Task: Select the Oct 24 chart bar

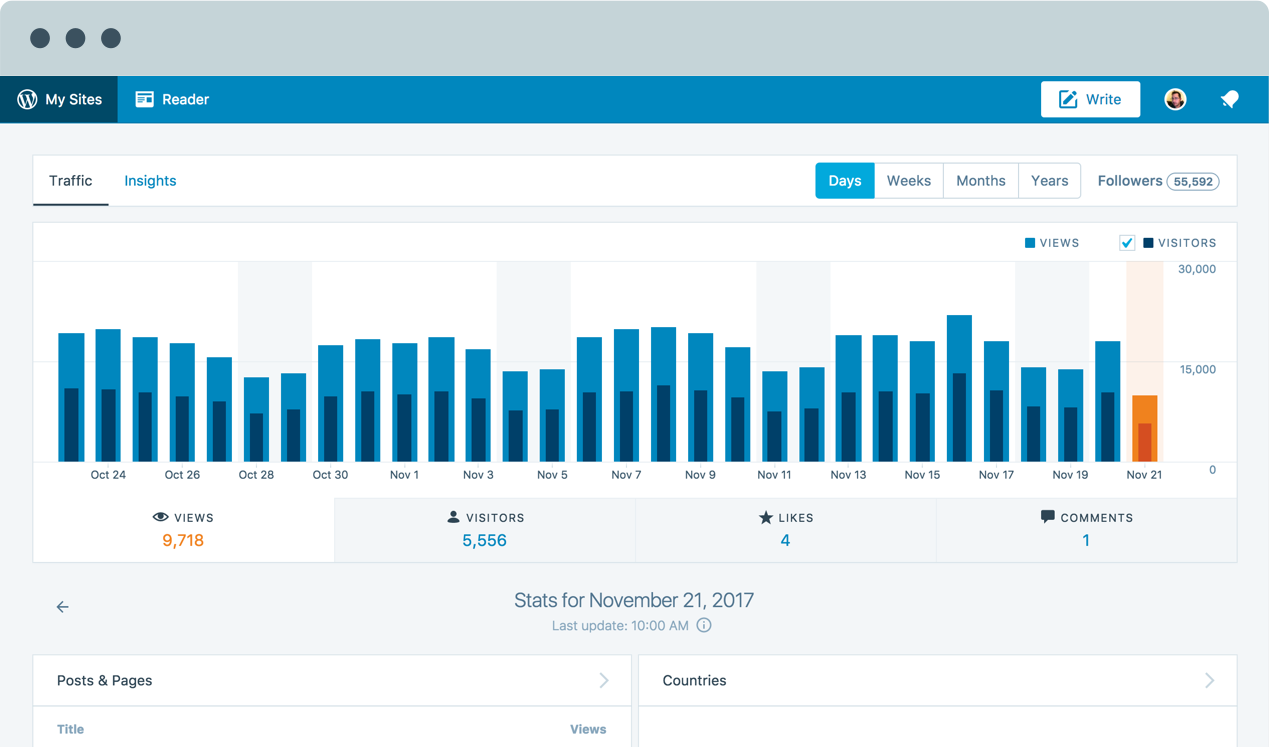Action: (x=108, y=395)
